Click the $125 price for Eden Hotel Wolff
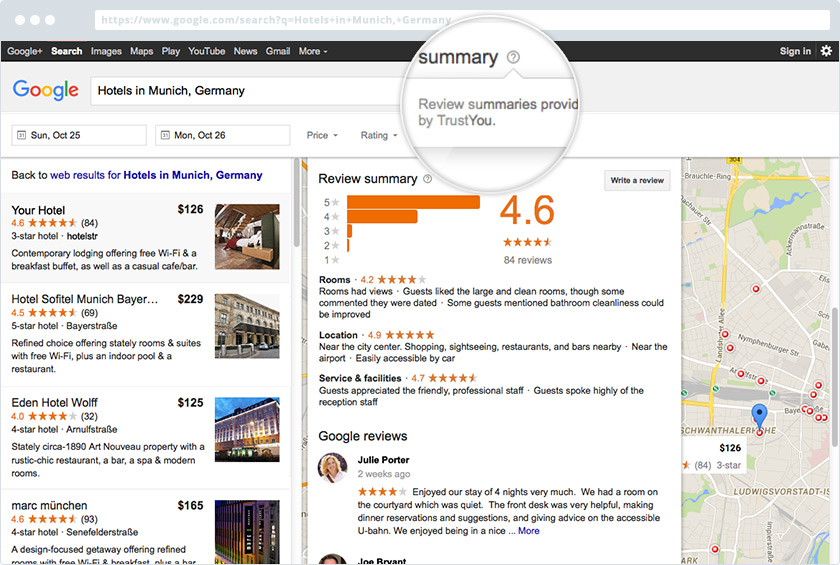Viewport: 840px width, 565px height. (190, 402)
